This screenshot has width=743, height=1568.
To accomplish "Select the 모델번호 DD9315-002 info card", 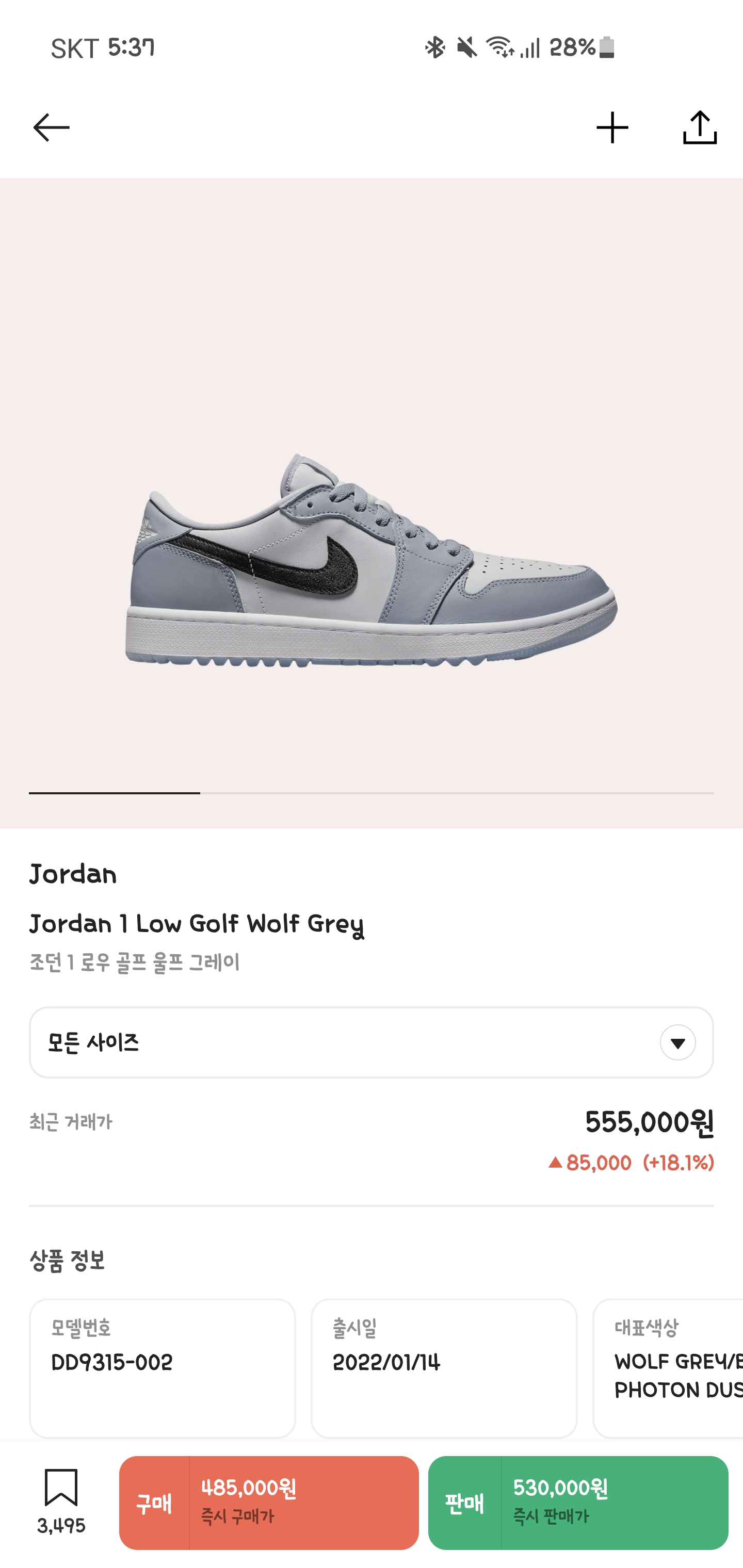I will 163,1367.
